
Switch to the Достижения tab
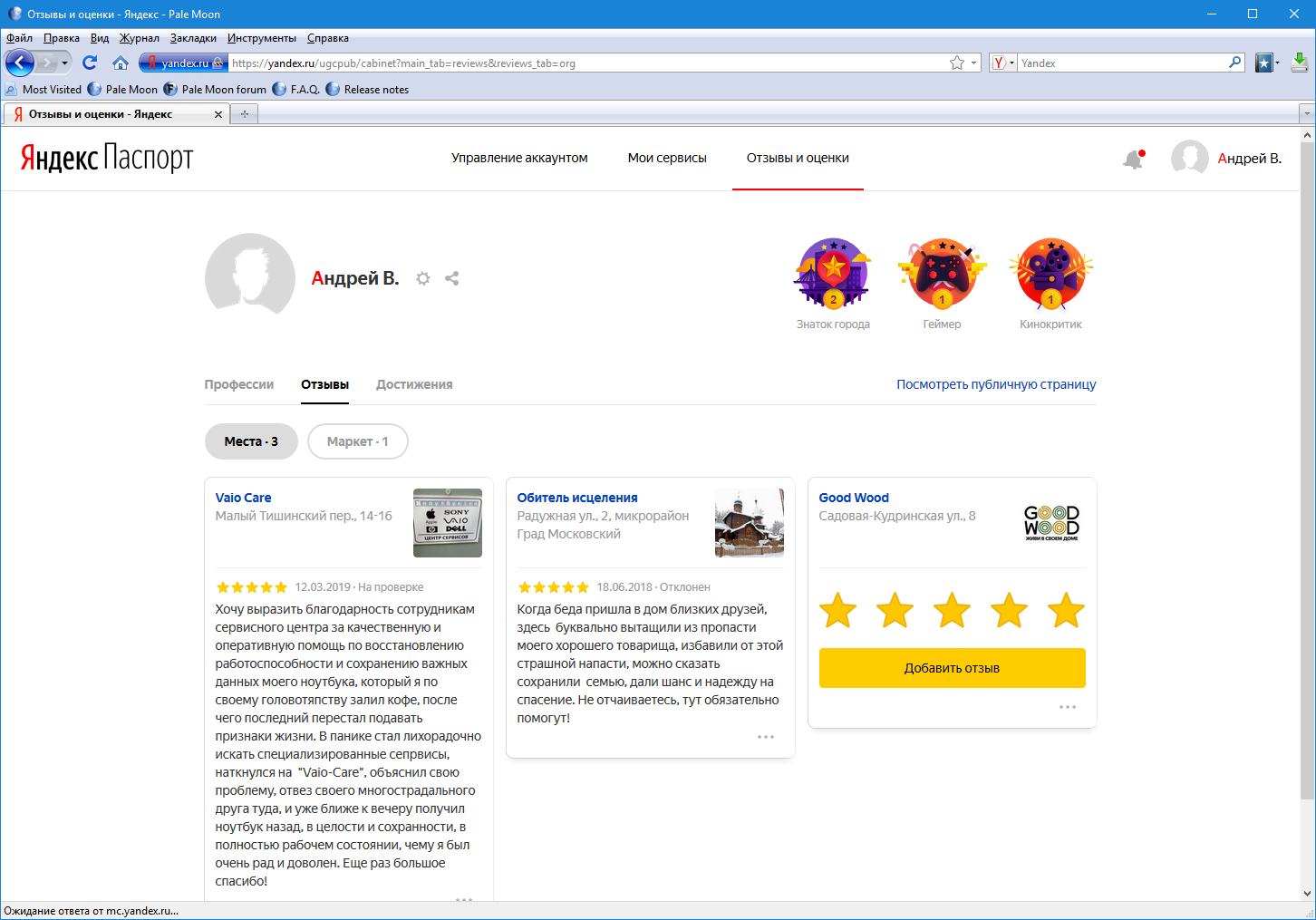(x=414, y=384)
